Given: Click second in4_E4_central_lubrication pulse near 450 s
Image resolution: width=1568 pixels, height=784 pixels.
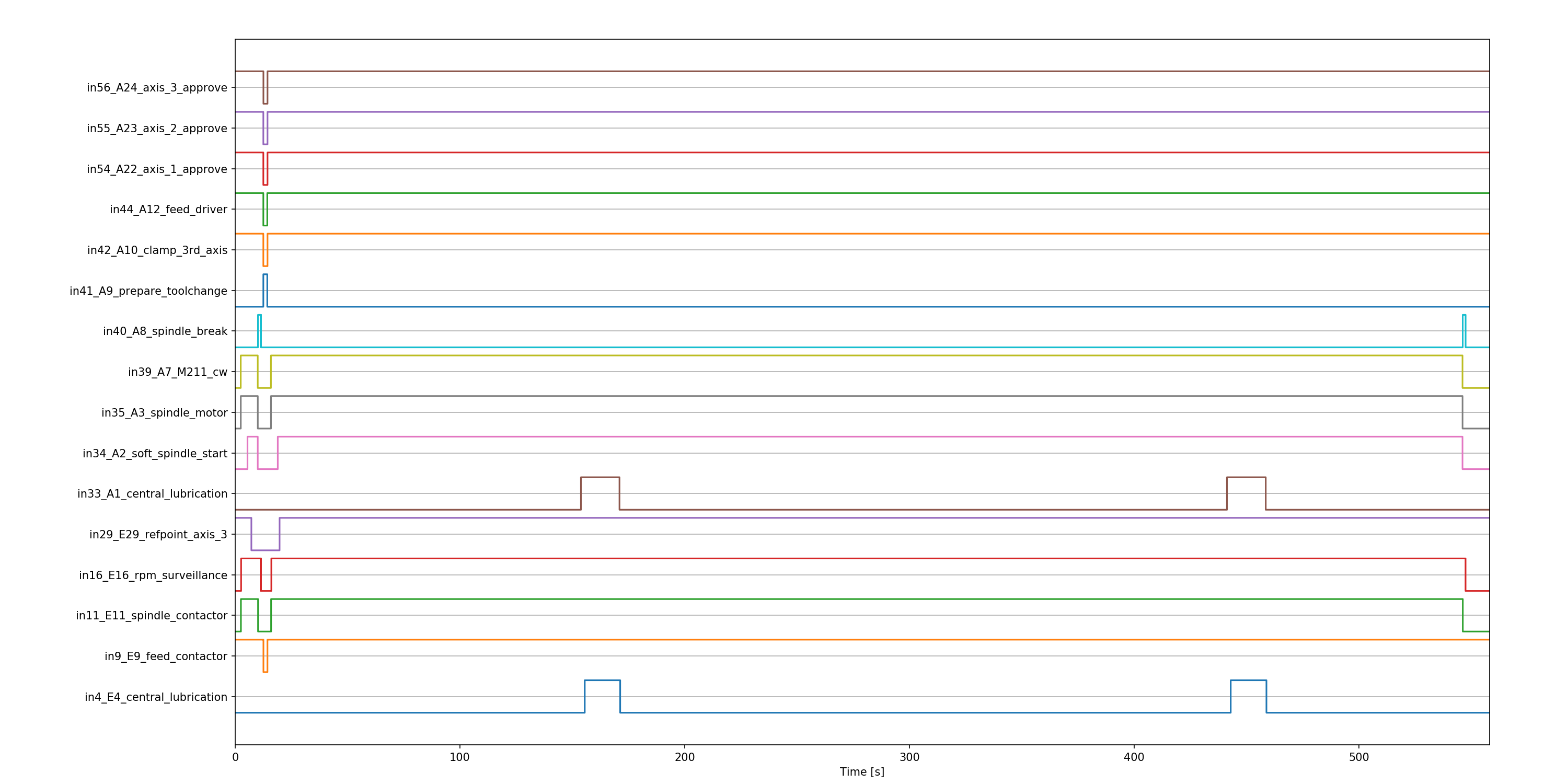Looking at the screenshot, I should click(1249, 696).
